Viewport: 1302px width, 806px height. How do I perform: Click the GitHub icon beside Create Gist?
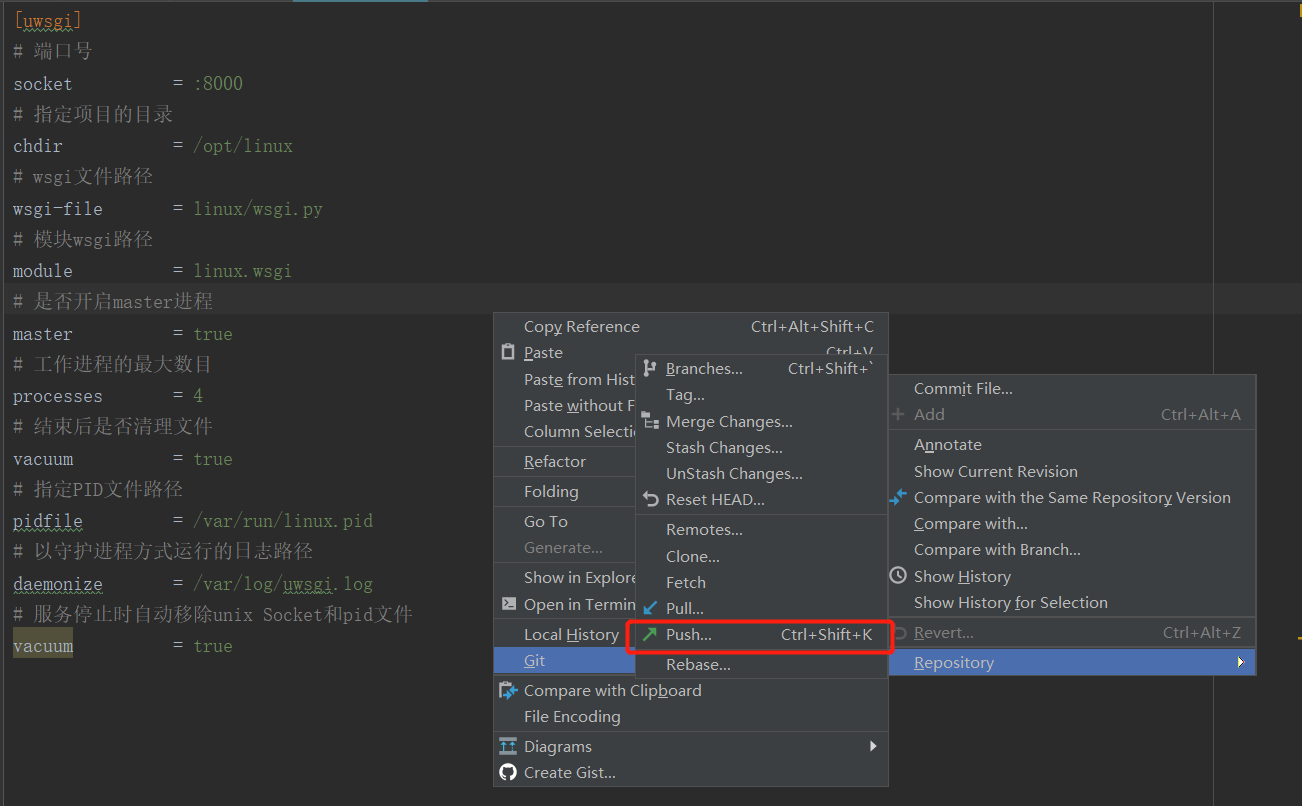coord(508,772)
